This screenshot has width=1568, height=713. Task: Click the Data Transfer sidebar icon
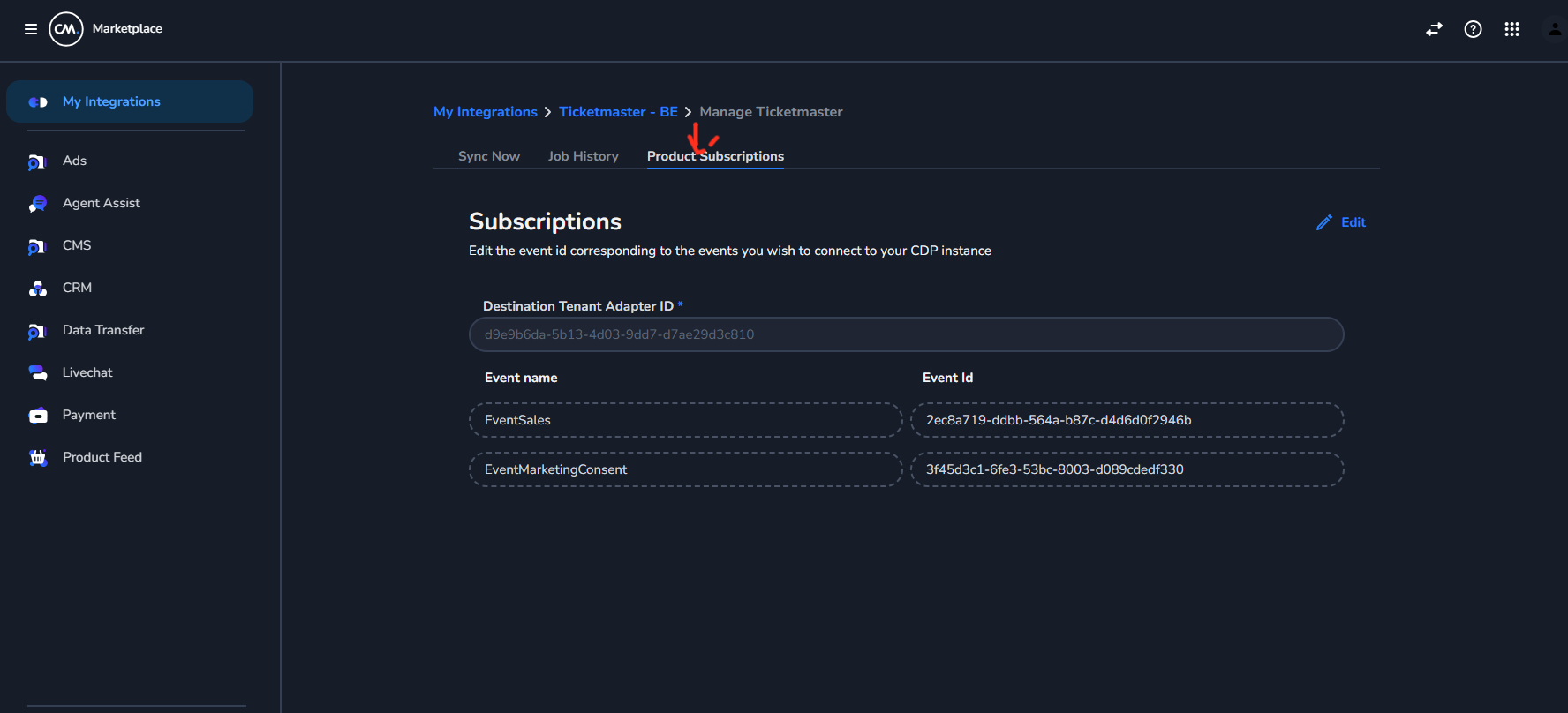[x=37, y=332]
